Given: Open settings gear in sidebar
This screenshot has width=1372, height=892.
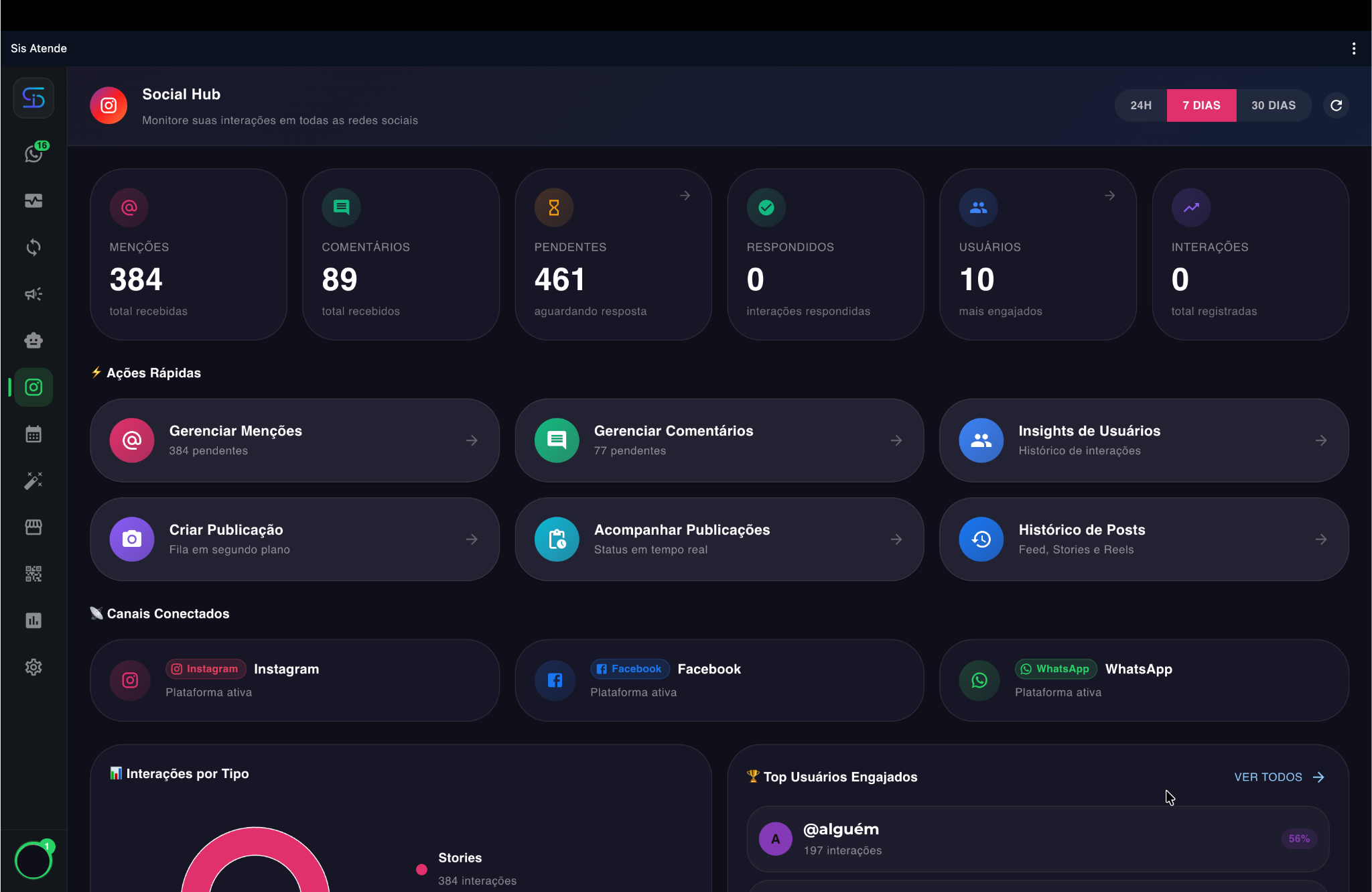Looking at the screenshot, I should 33,667.
